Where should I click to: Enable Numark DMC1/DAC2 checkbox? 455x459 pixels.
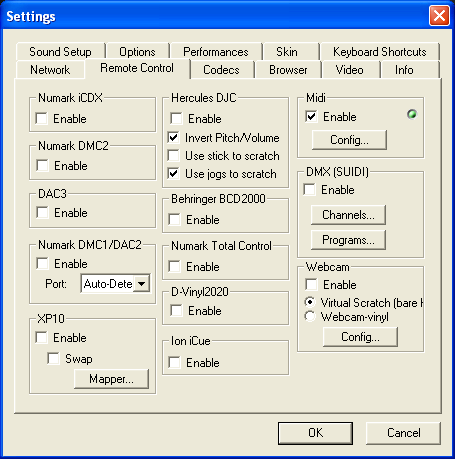click(x=42, y=263)
